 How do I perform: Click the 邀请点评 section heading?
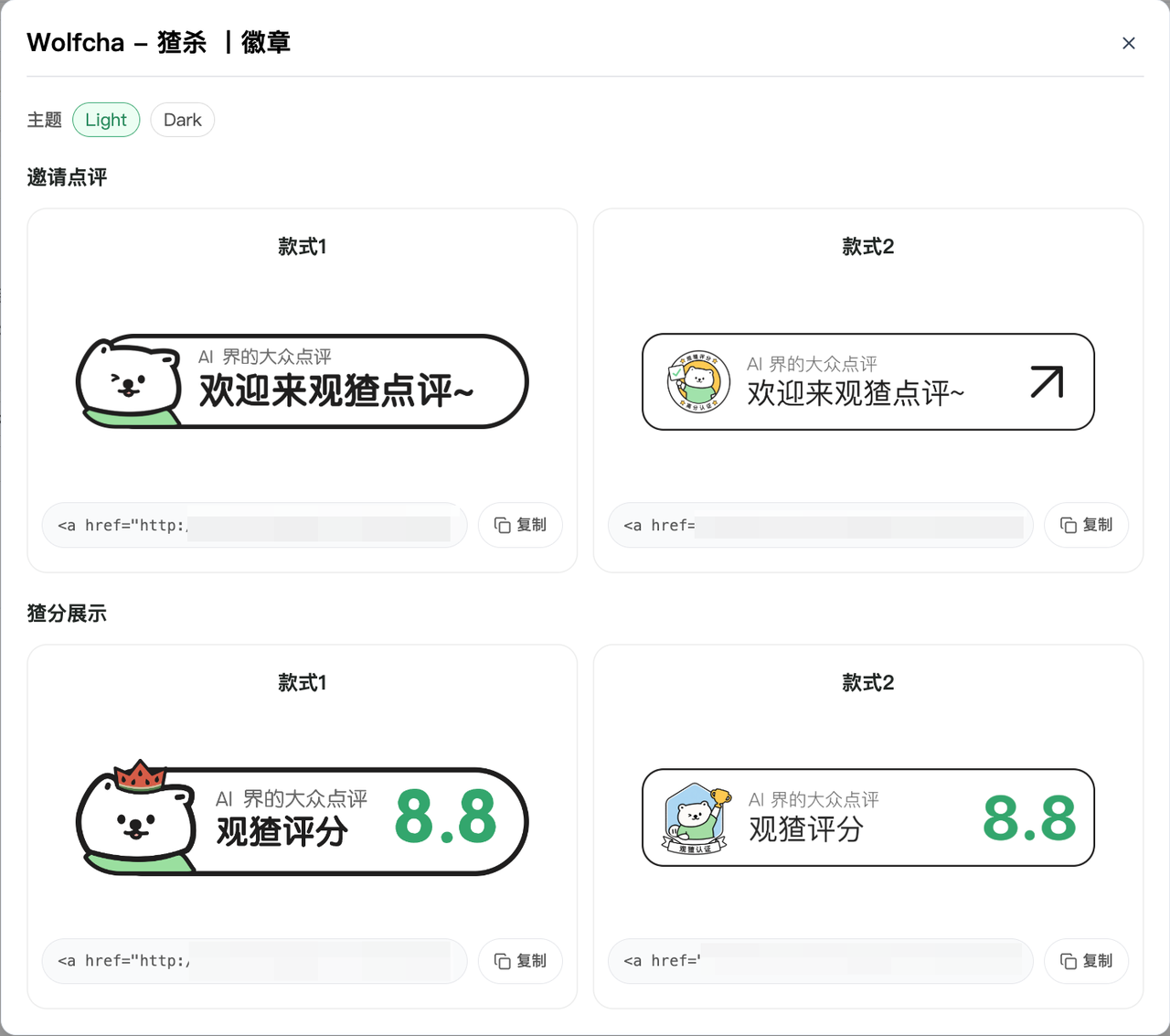coord(67,177)
